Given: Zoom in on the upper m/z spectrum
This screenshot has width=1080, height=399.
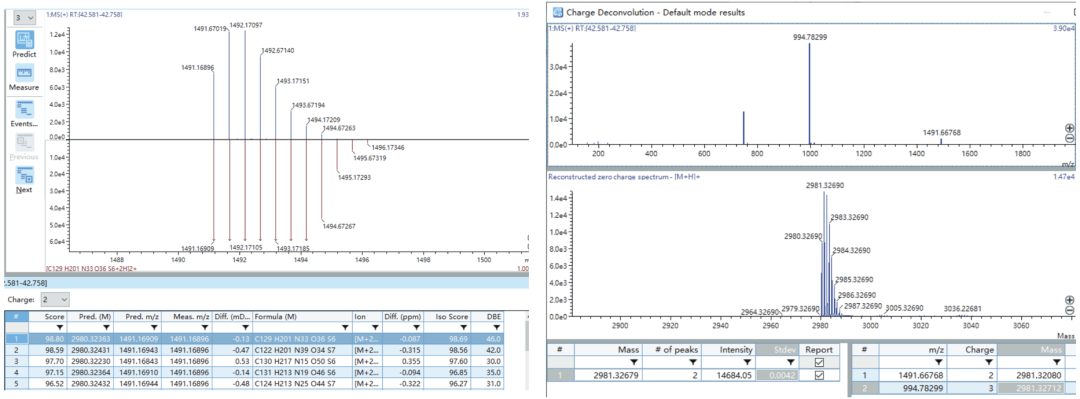Looking at the screenshot, I should pos(1070,128).
